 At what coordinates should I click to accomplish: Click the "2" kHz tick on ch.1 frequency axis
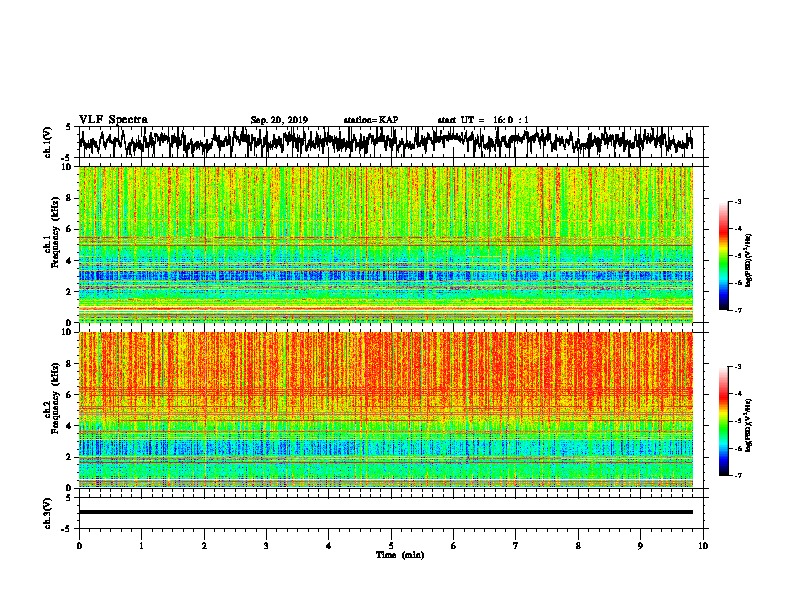pos(69,291)
